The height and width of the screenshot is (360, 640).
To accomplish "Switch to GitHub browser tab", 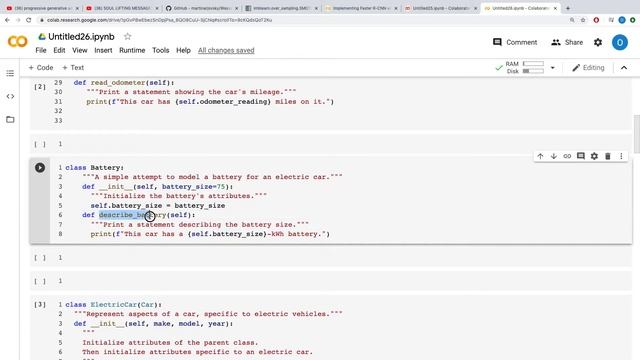I will click(x=201, y=8).
